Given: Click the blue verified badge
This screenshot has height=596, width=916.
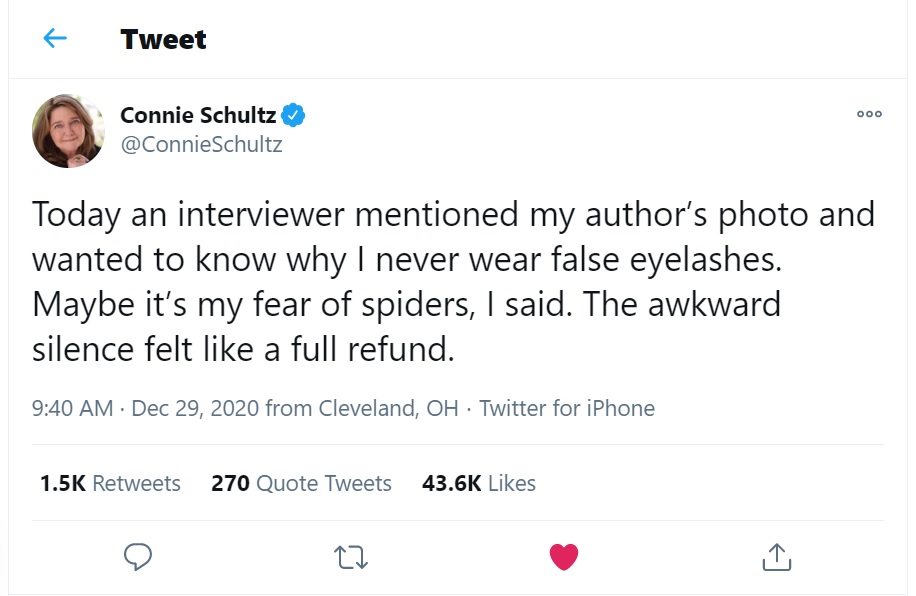Looking at the screenshot, I should [293, 115].
